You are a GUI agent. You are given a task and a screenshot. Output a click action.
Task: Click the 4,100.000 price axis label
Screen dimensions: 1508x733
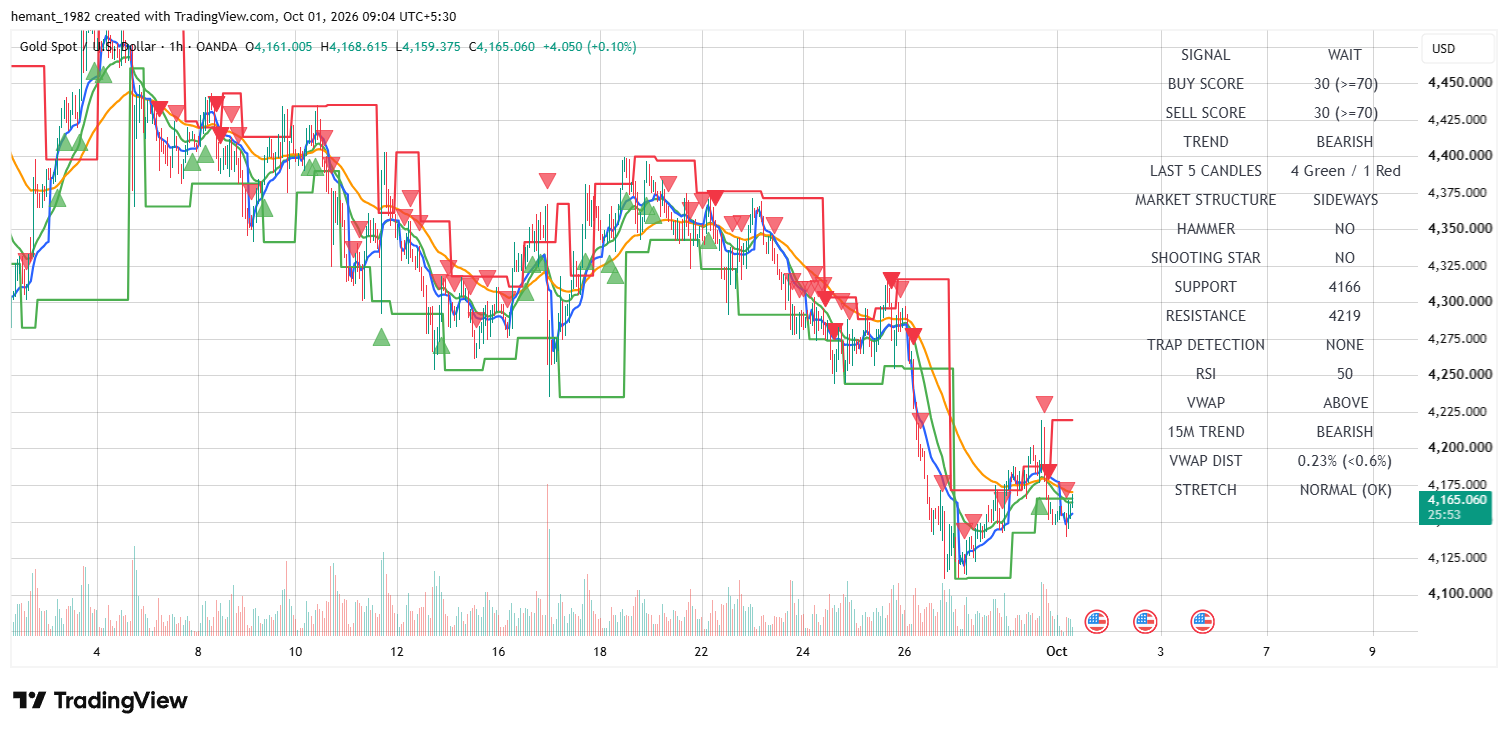[x=1461, y=594]
